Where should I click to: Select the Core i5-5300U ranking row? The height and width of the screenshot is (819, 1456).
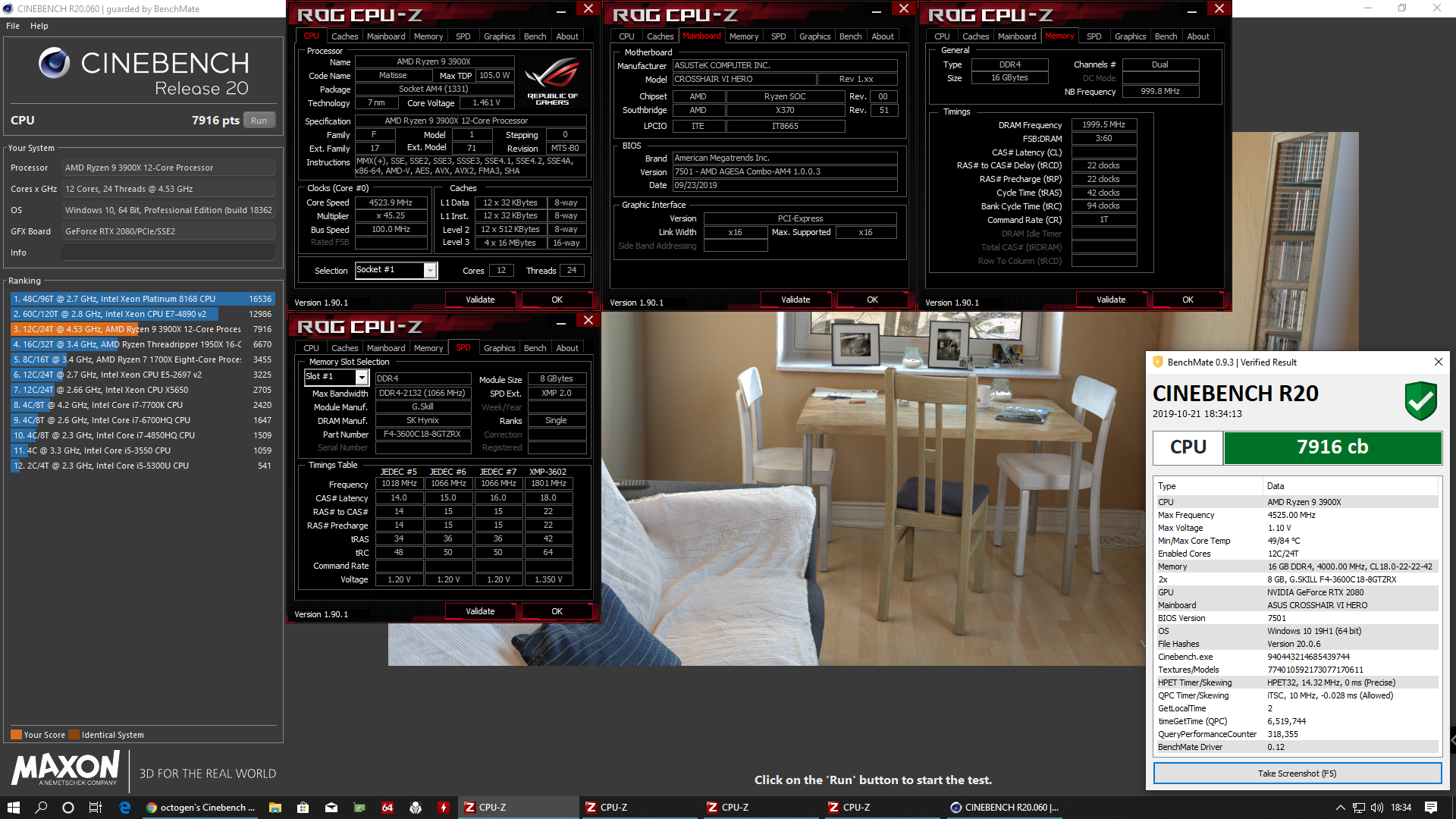click(x=143, y=466)
